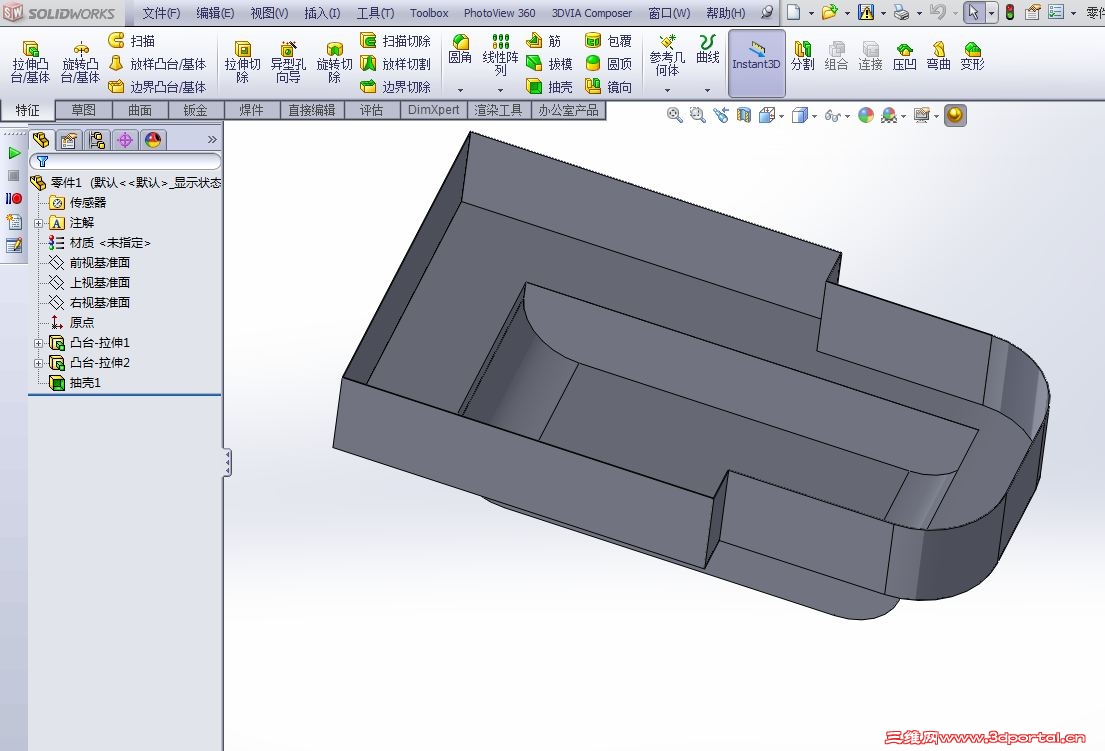Expand the 凸台-拉伸2 feature node

[39, 363]
